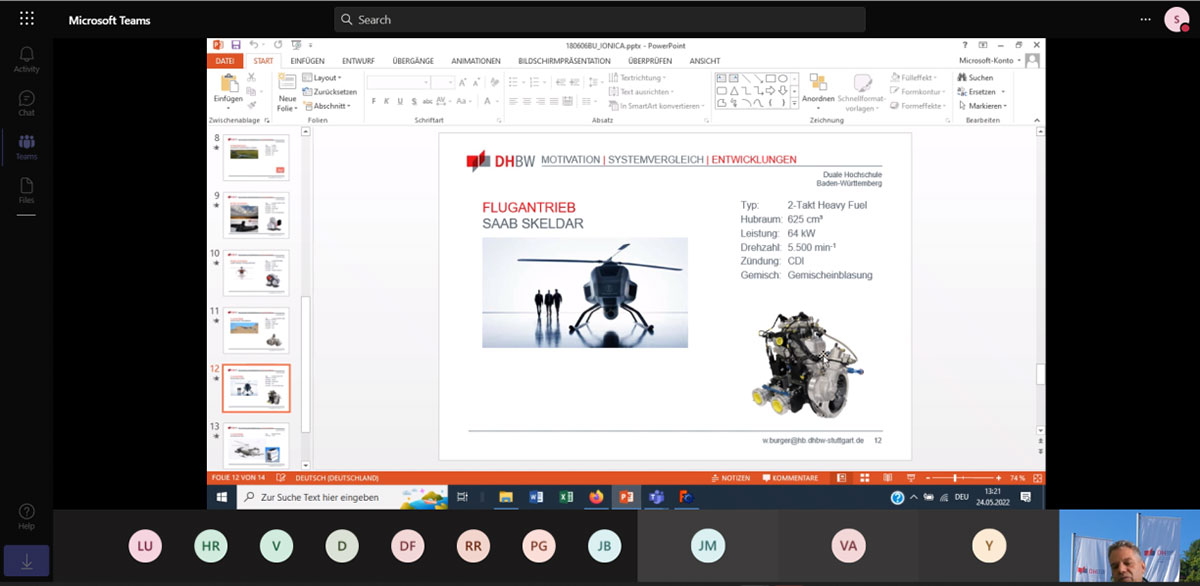Click the Schnellformatvorlagen quick styles icon
This screenshot has height=586, width=1200.
point(861,82)
